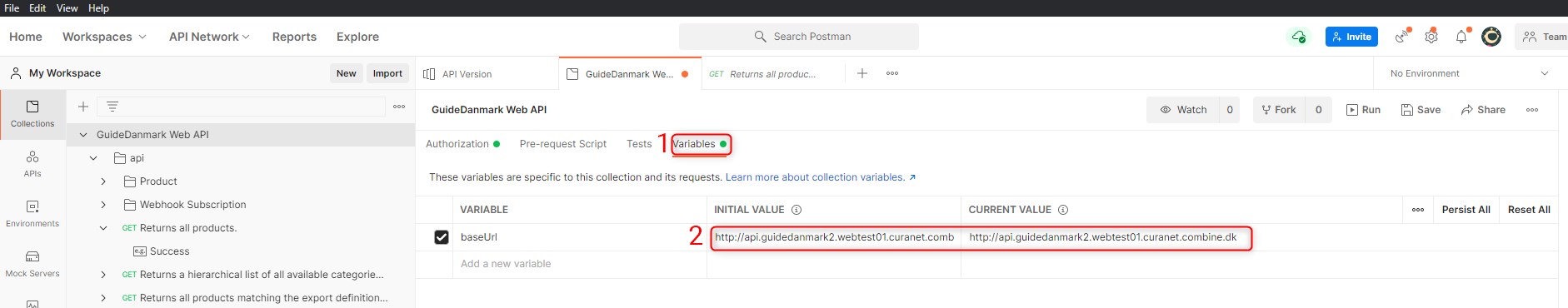Open the APIs sidebar panel
The width and height of the screenshot is (1568, 308).
[32, 164]
